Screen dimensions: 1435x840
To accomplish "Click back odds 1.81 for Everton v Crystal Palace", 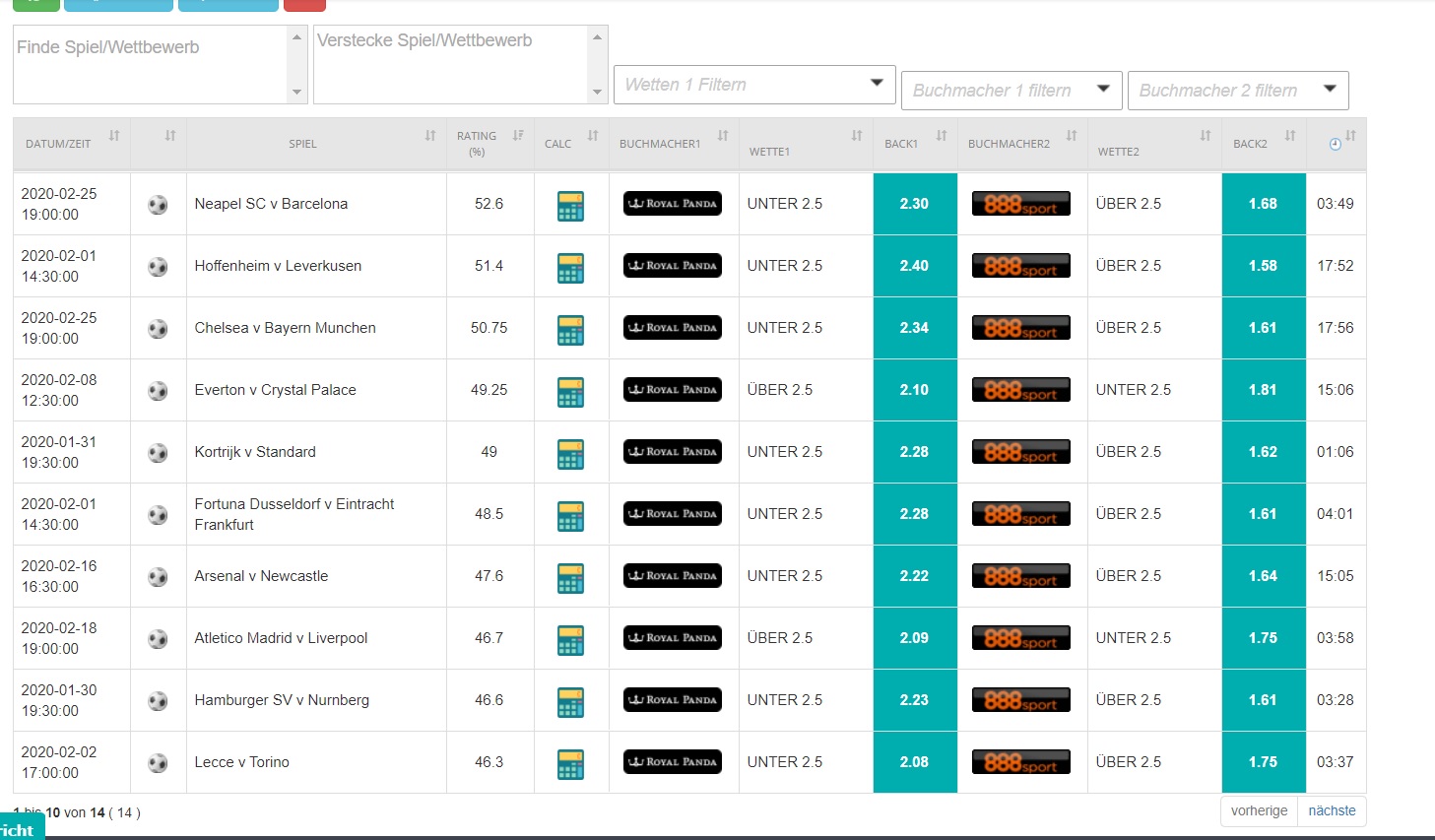I will [x=1264, y=390].
